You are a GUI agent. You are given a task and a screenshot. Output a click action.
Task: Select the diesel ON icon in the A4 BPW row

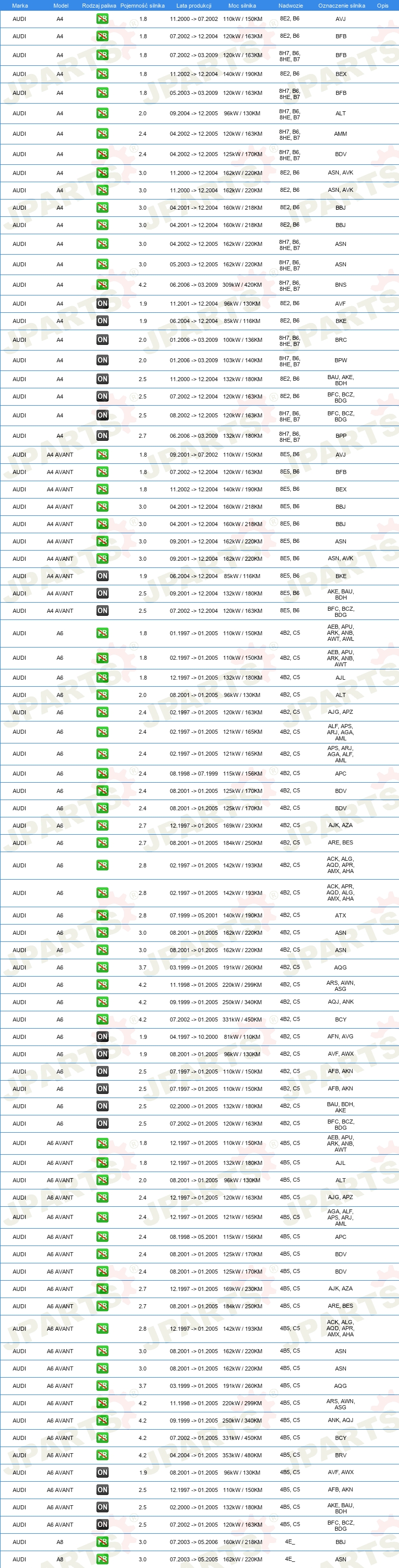coord(102,360)
